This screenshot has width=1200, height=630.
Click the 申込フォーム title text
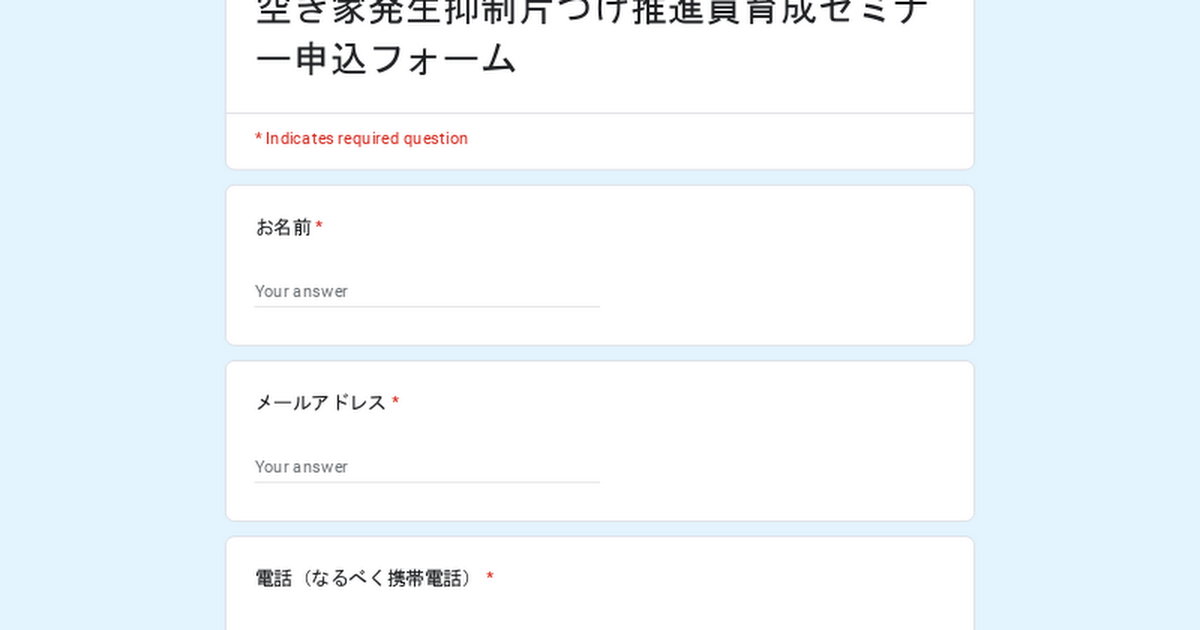pyautogui.click(x=386, y=60)
